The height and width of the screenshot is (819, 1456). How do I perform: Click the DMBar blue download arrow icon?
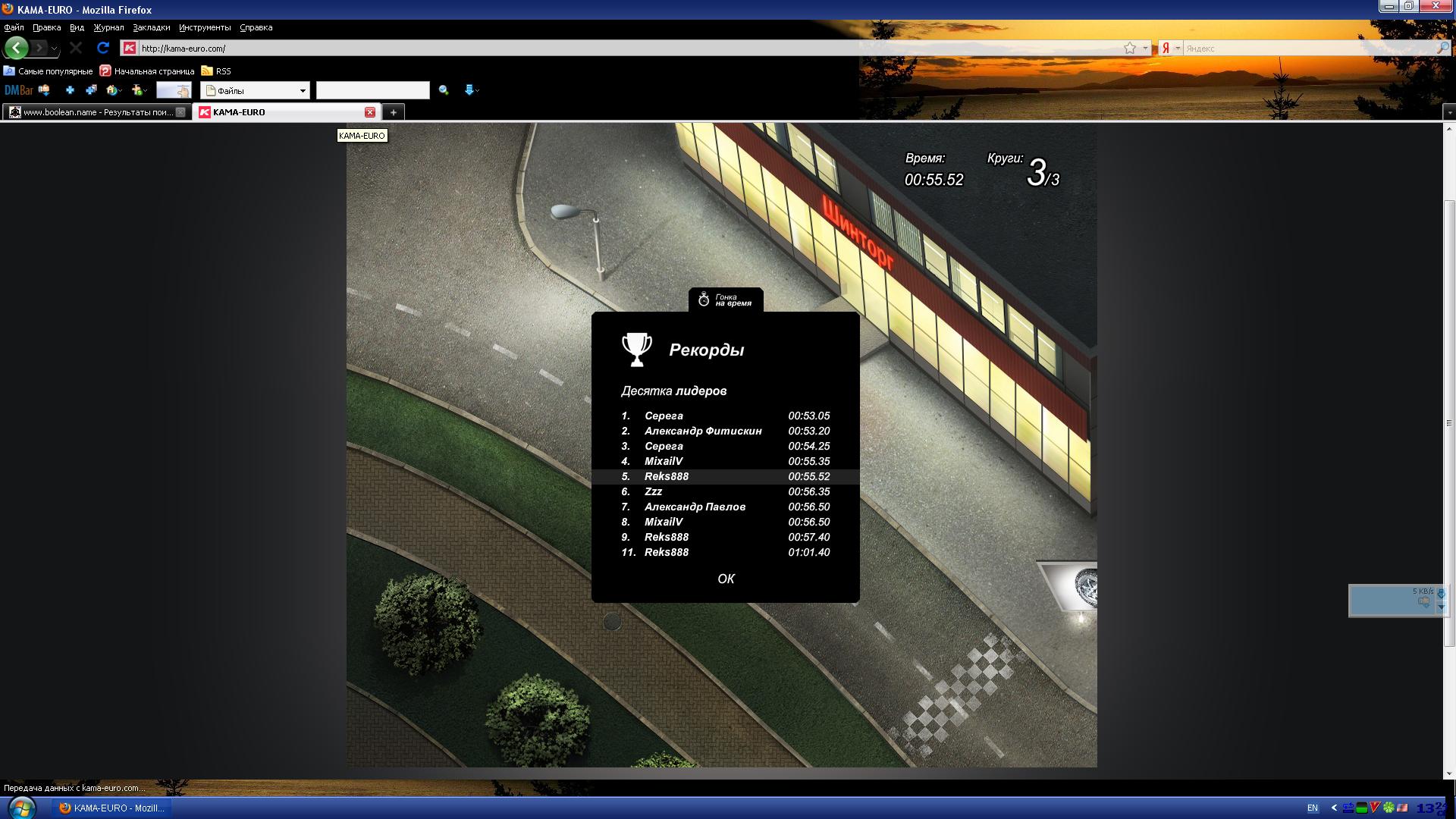[x=469, y=90]
